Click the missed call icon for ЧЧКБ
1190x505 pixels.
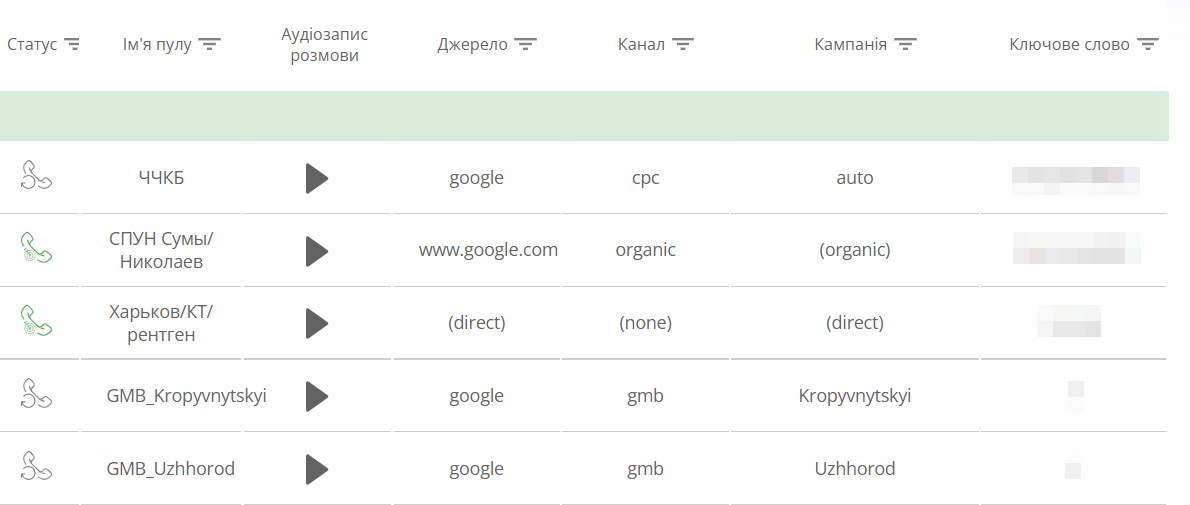(36, 176)
